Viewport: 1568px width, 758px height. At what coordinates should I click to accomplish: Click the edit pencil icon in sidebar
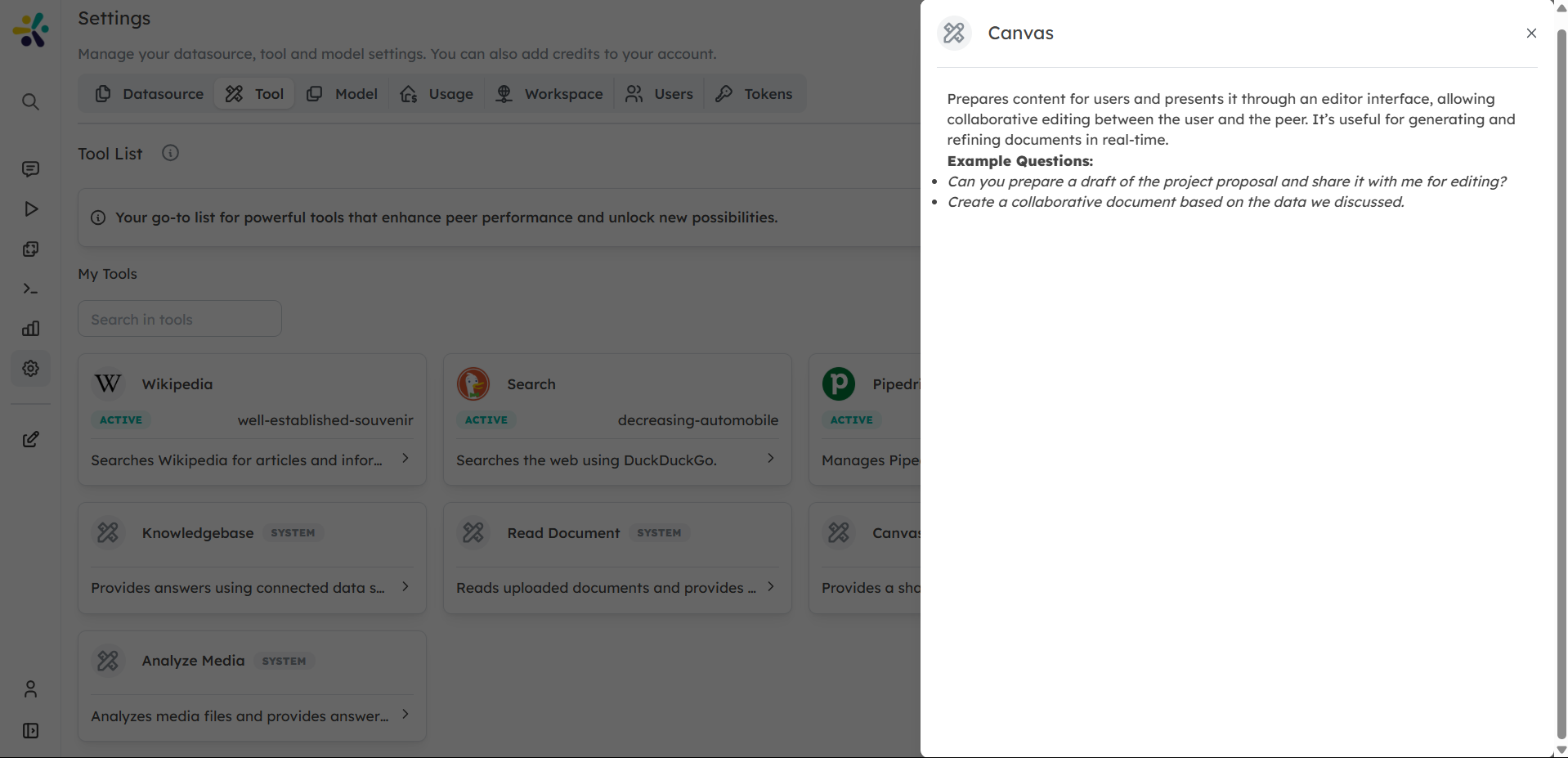(30, 440)
